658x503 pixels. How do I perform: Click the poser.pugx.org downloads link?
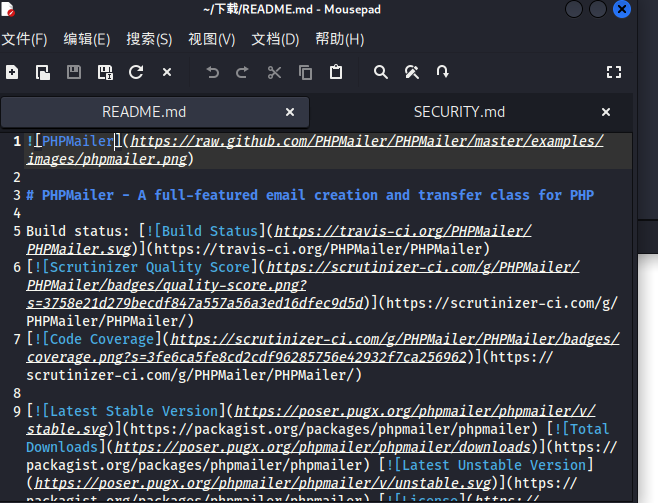pos(323,447)
